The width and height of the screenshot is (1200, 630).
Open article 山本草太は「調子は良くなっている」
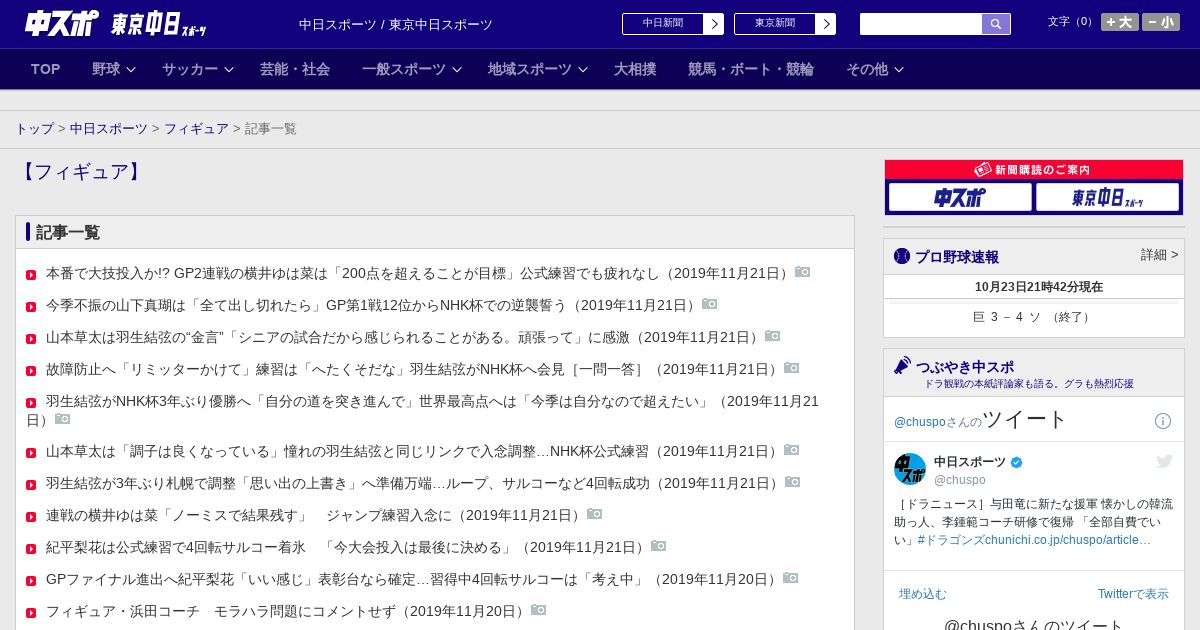pos(413,451)
